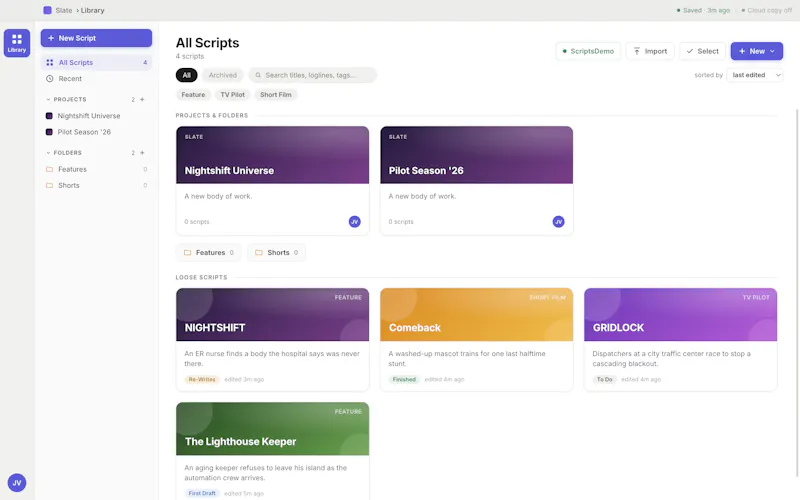Open the sorted by last edited dropdown
The width and height of the screenshot is (800, 500).
[755, 75]
